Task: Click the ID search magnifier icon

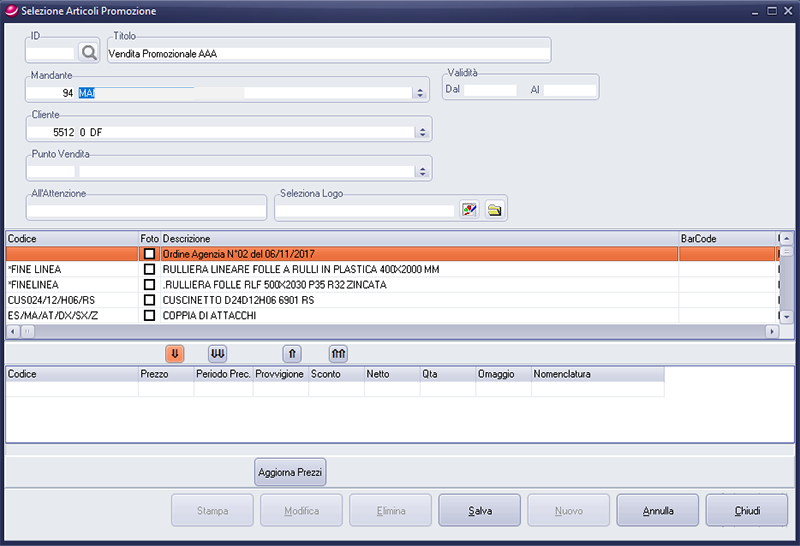Action: 90,53
